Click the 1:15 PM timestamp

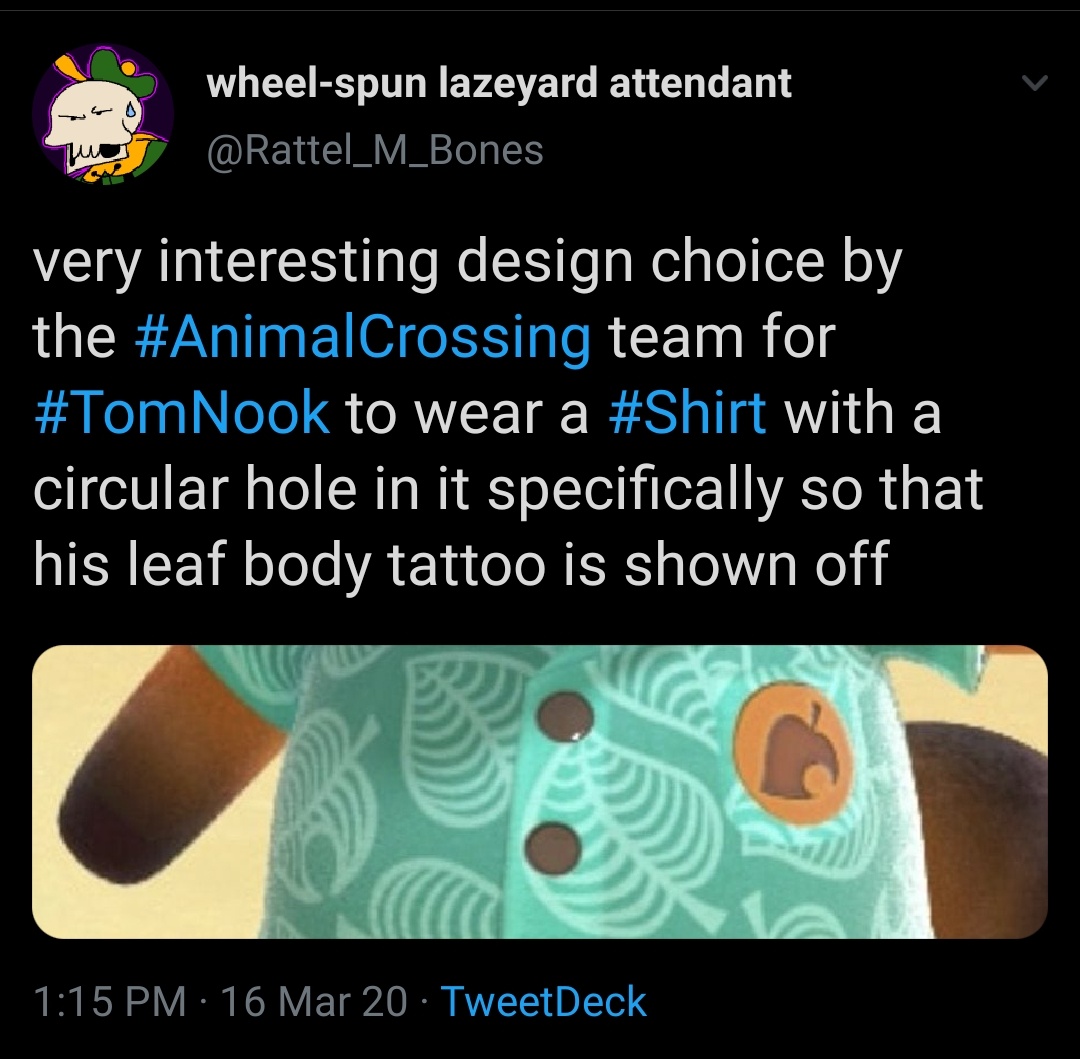point(110,1000)
